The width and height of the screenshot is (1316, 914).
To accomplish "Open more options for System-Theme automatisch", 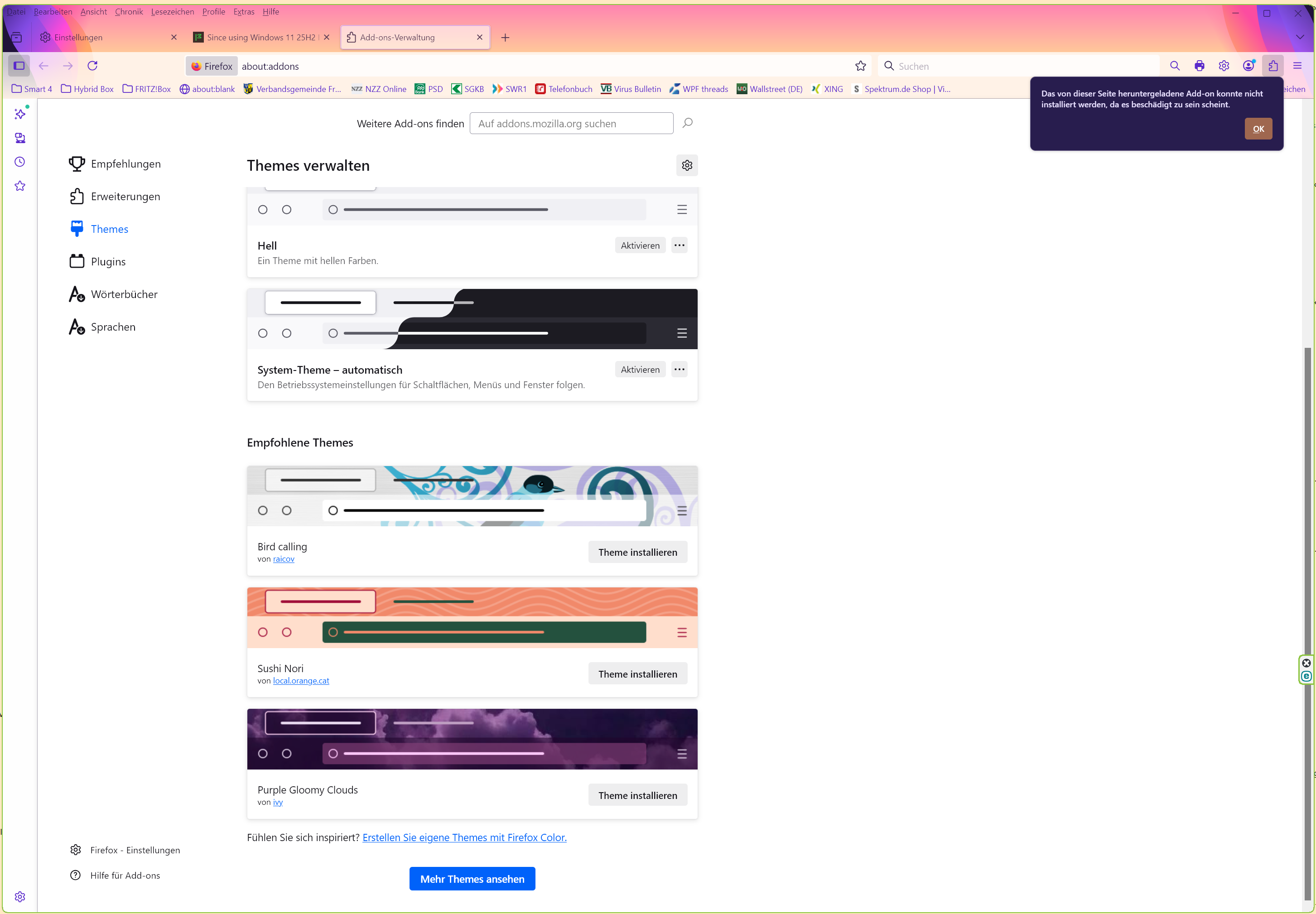I will coord(679,370).
